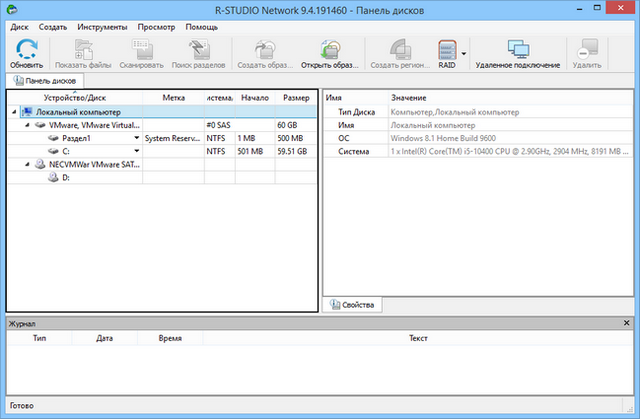Open the dropdown arrow for Раздел1

click(137, 138)
